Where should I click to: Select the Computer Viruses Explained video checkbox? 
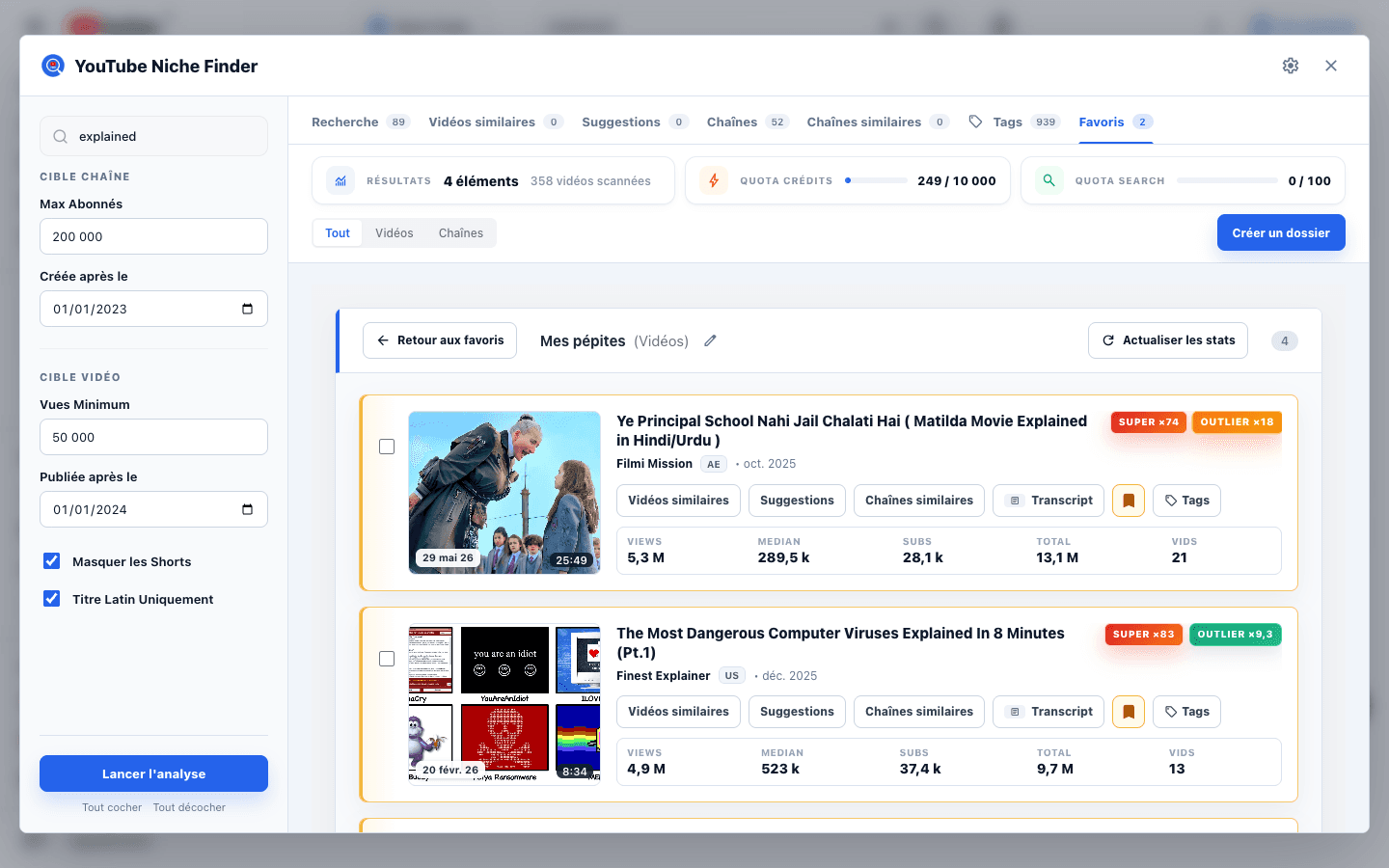point(387,659)
